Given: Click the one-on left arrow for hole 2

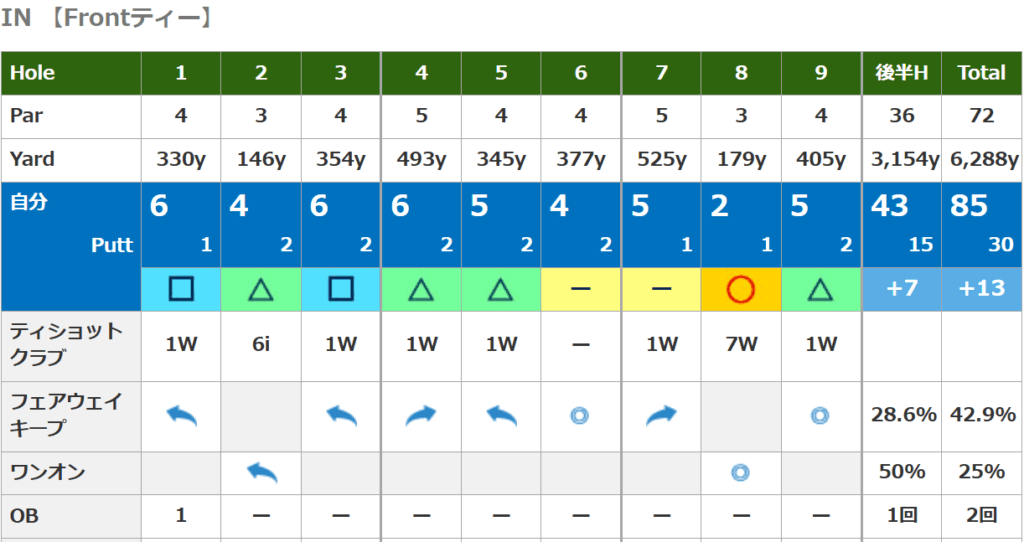Looking at the screenshot, I should click(x=261, y=471).
